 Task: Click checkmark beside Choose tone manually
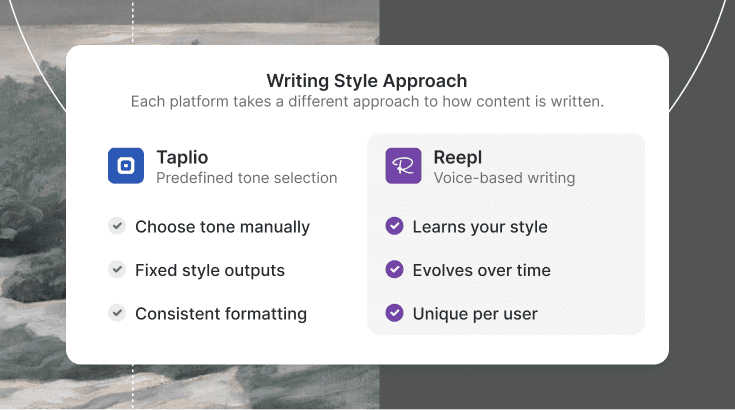(117, 226)
